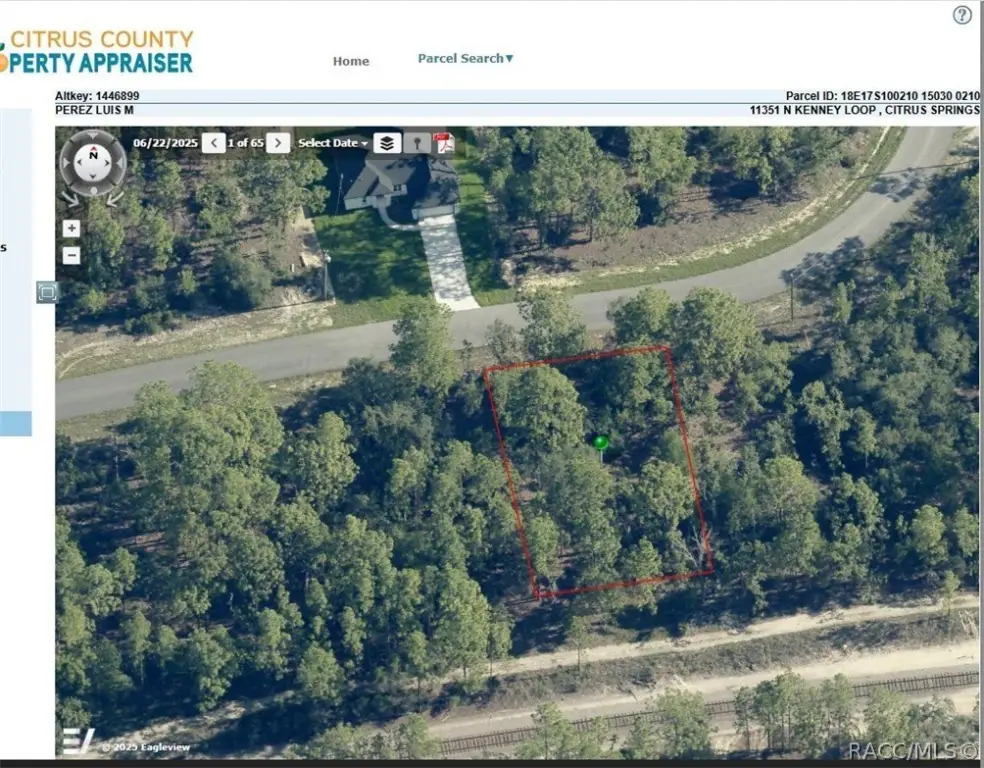Go to the Home page
This screenshot has height=768, width=984.
(351, 61)
